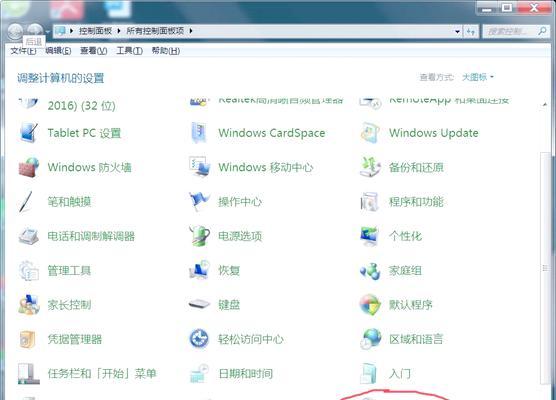
Task: Open 备份和还原 backup icon
Action: (x=370, y=167)
